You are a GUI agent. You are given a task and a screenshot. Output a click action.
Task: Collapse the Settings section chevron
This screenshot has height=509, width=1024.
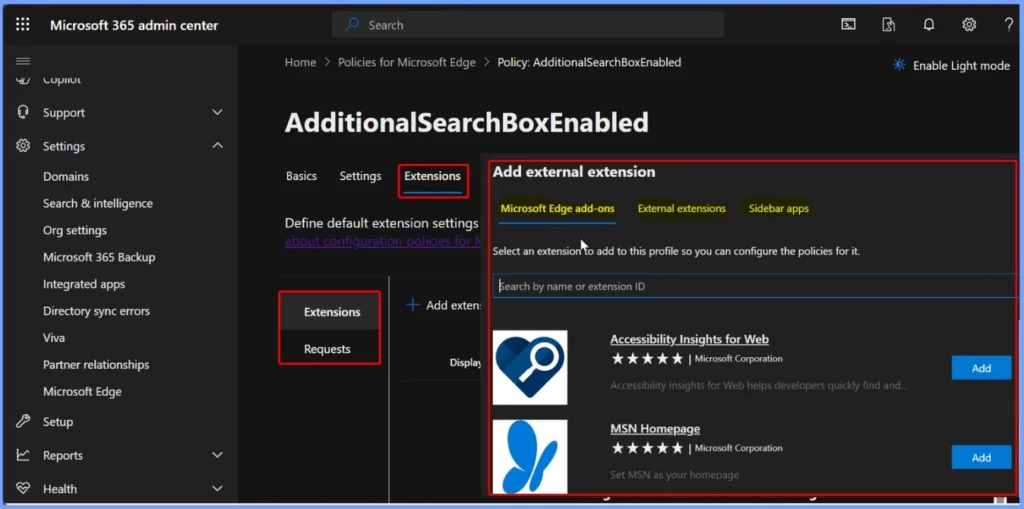217,145
